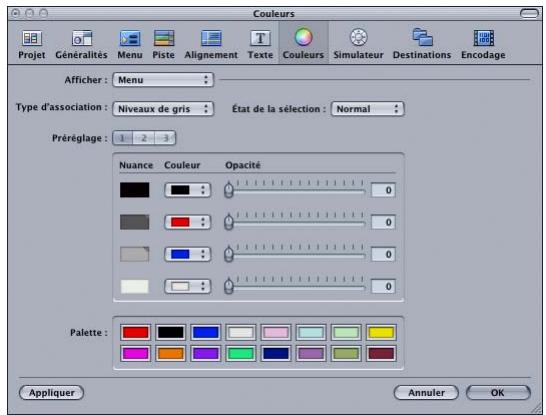
Task: Click the Appliquer button
Action: pyautogui.click(x=52, y=392)
